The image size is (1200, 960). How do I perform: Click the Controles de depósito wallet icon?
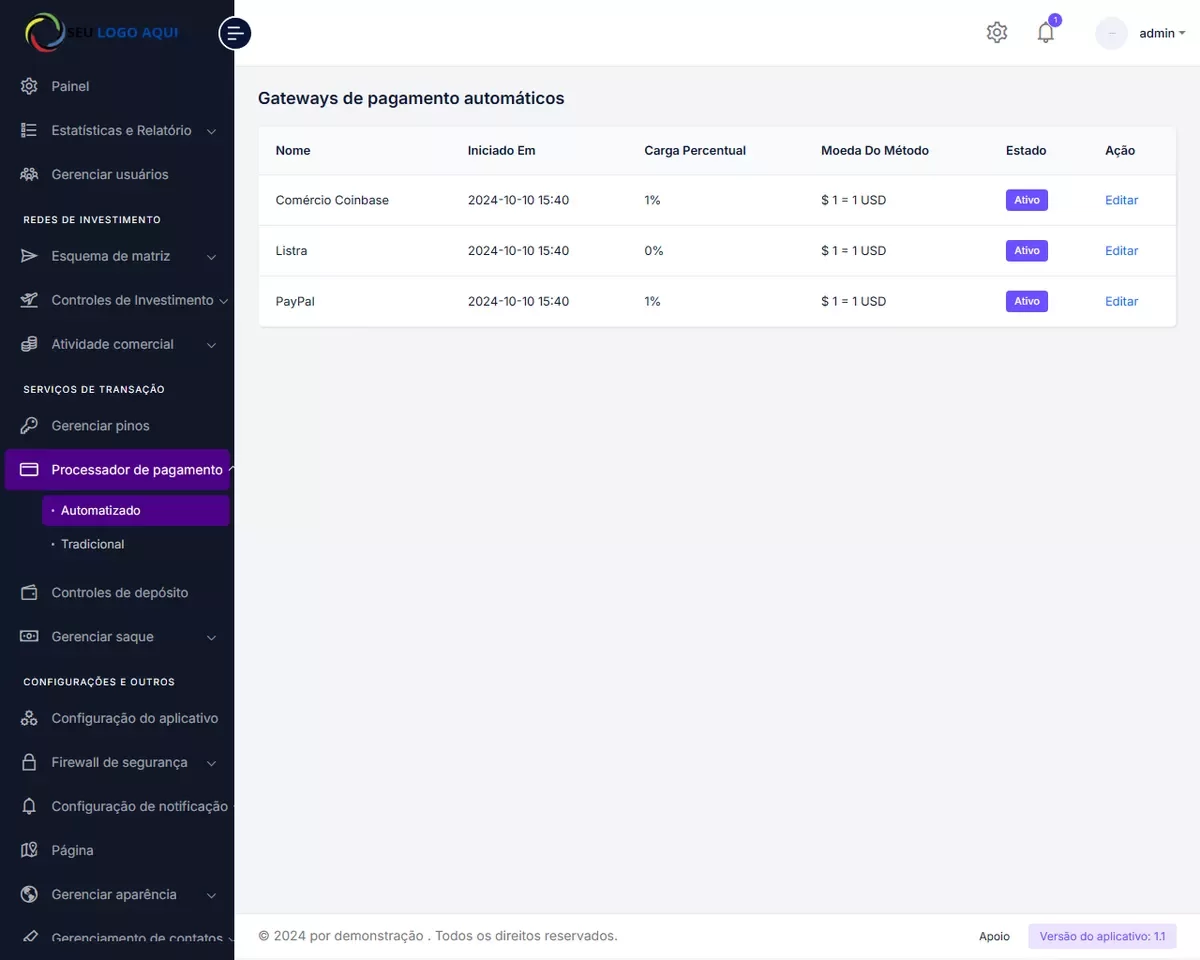click(x=30, y=593)
